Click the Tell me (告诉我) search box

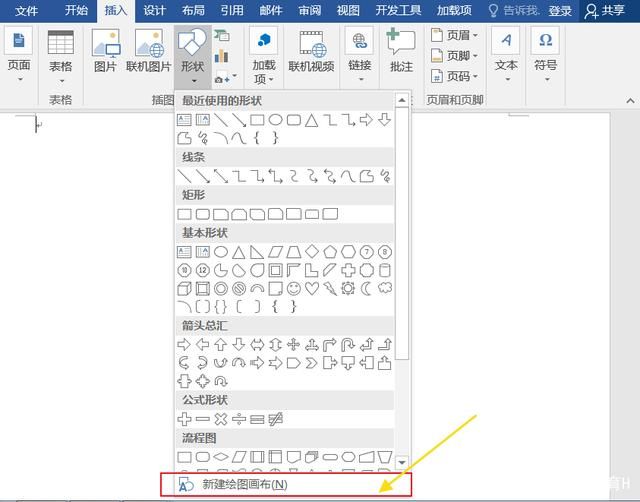coord(515,11)
